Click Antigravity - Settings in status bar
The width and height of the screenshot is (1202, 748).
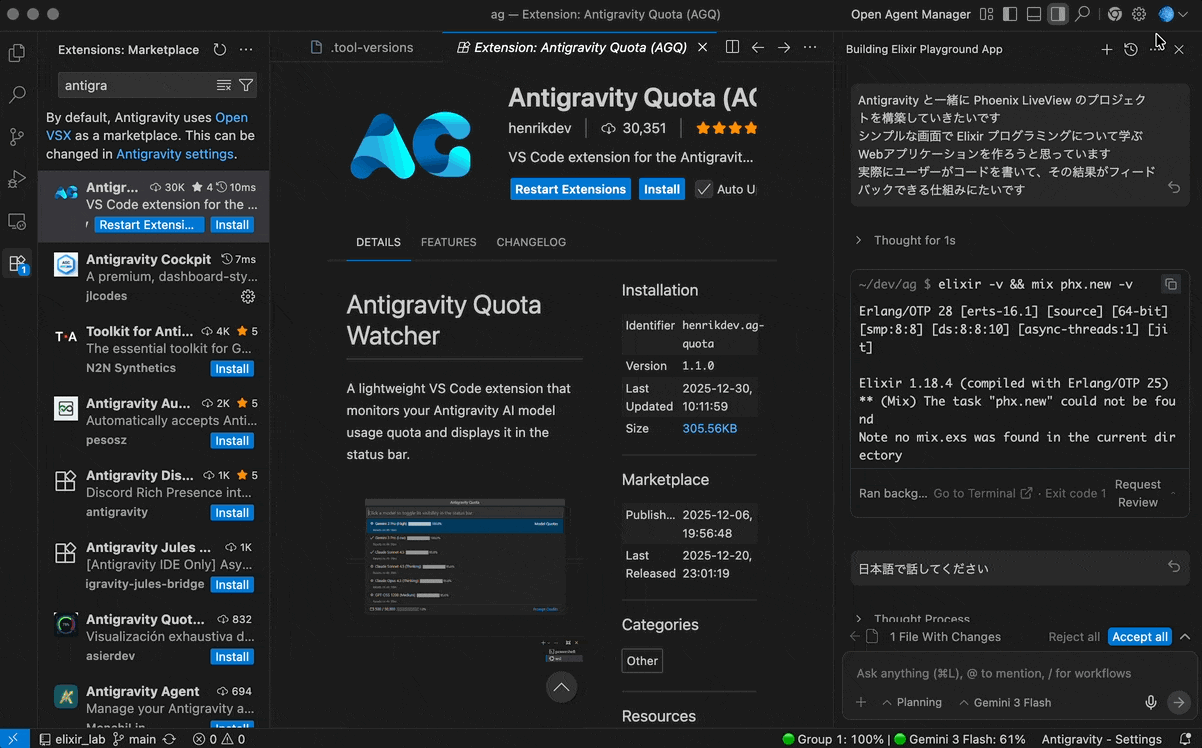coord(1101,739)
